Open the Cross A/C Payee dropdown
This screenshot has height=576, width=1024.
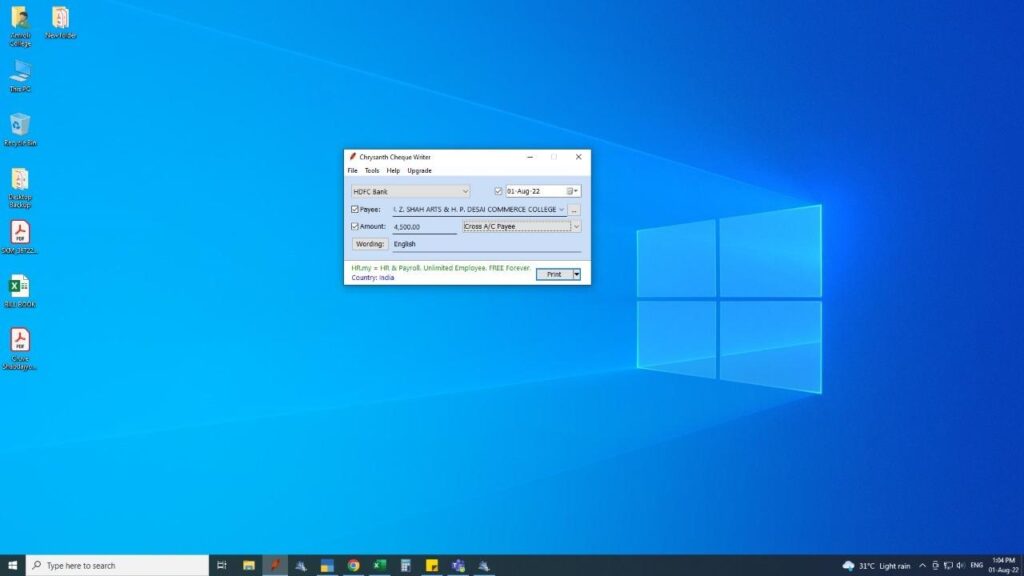point(576,227)
